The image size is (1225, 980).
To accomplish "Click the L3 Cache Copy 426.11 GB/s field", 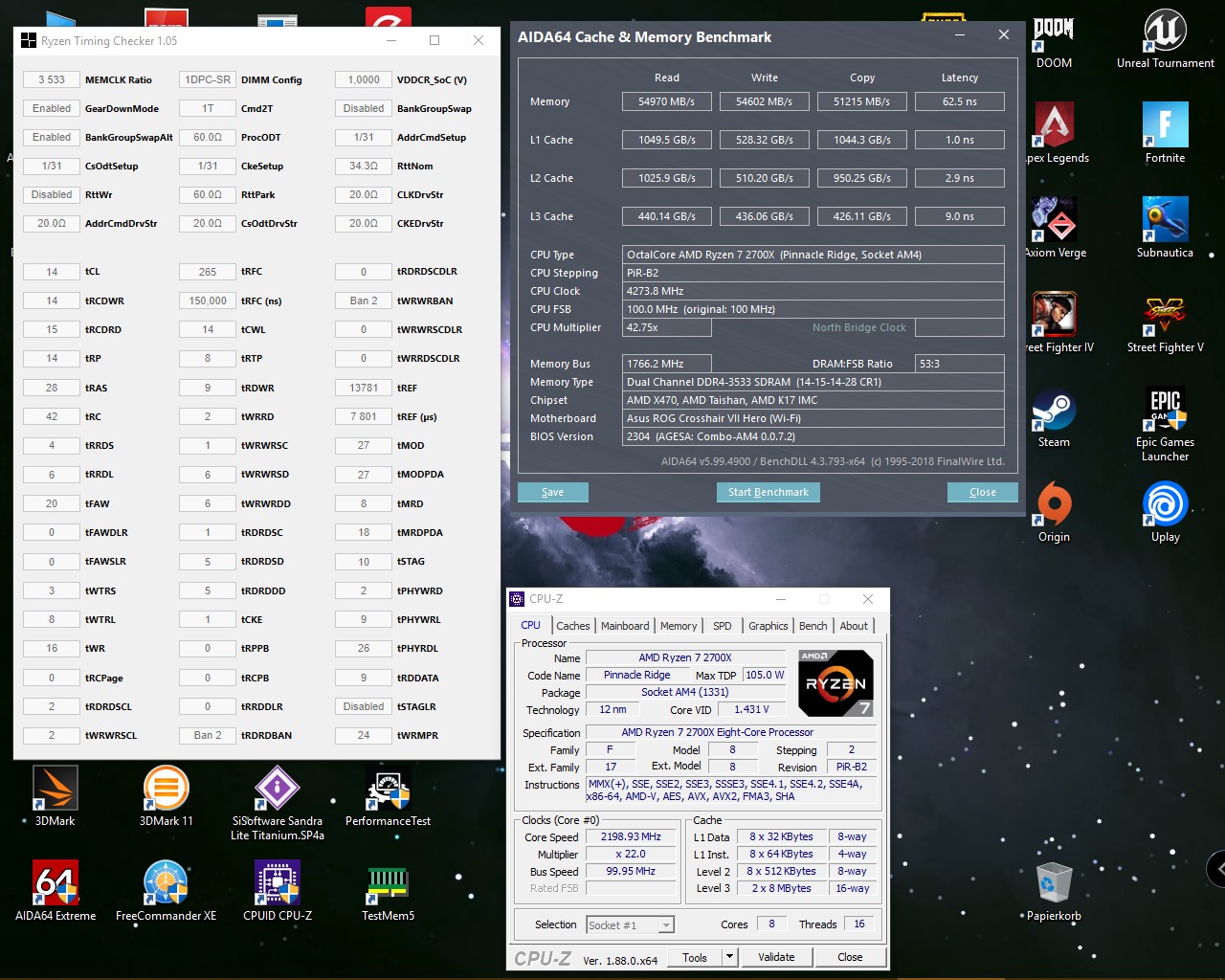I will pos(862,216).
